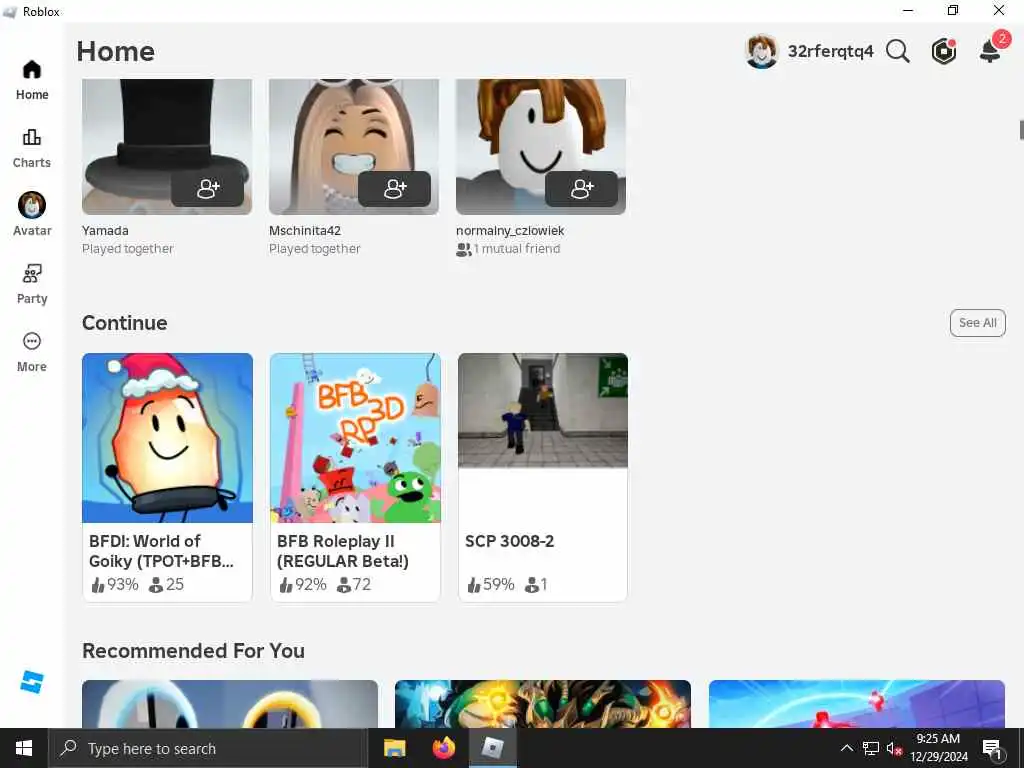Image resolution: width=1024 pixels, height=768 pixels.
Task: Open the Robux icon in the header
Action: [x=944, y=51]
